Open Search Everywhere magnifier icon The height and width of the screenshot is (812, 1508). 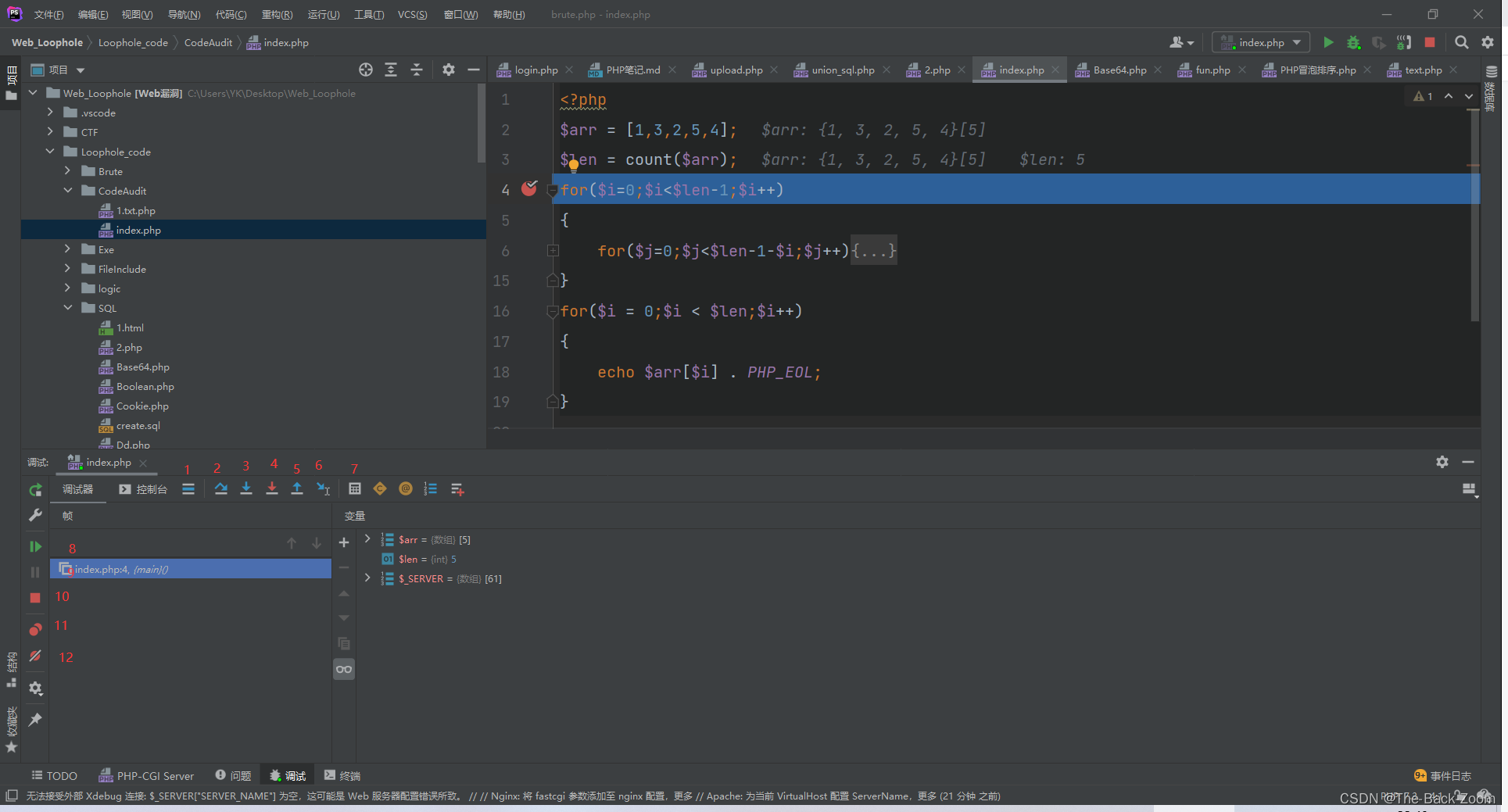[1461, 42]
